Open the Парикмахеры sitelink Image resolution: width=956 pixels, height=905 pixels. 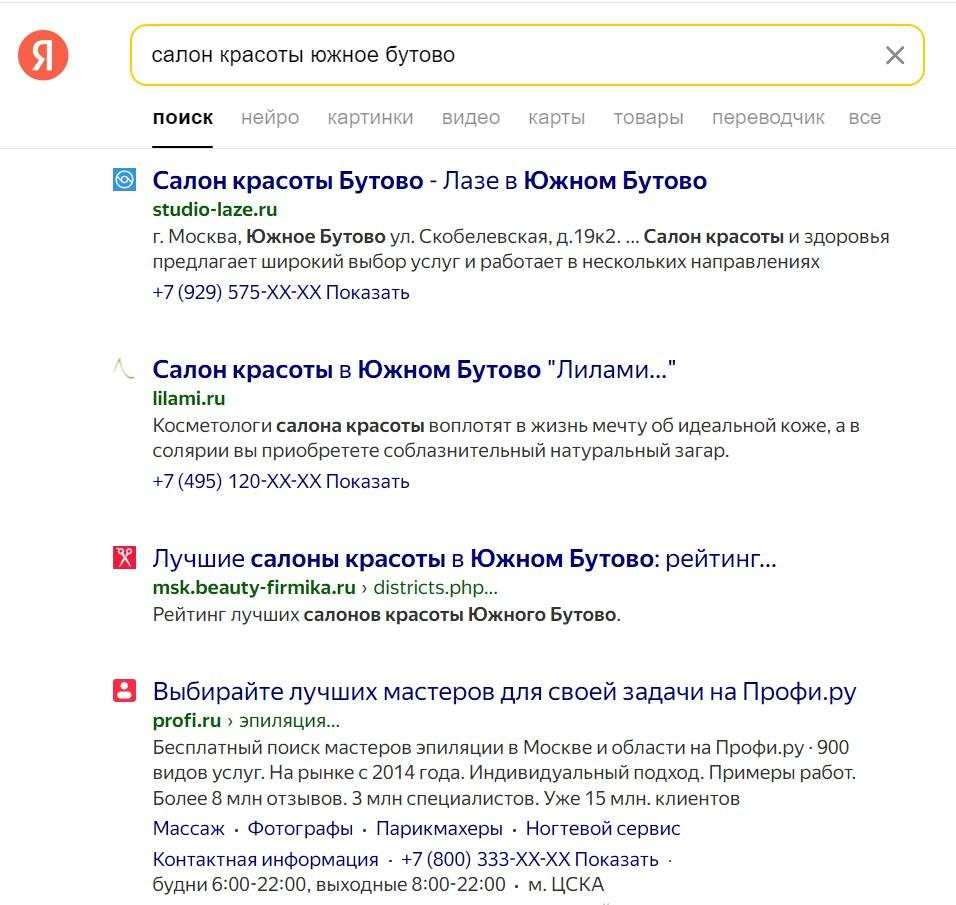pyautogui.click(x=439, y=828)
